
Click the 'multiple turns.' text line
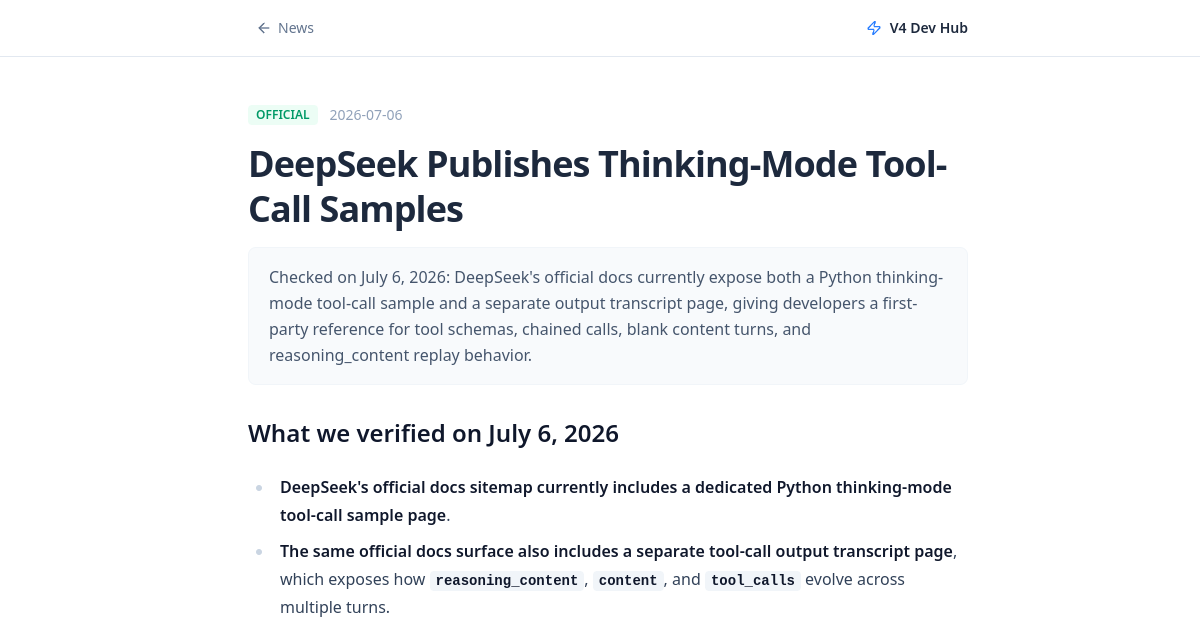[x=335, y=607]
